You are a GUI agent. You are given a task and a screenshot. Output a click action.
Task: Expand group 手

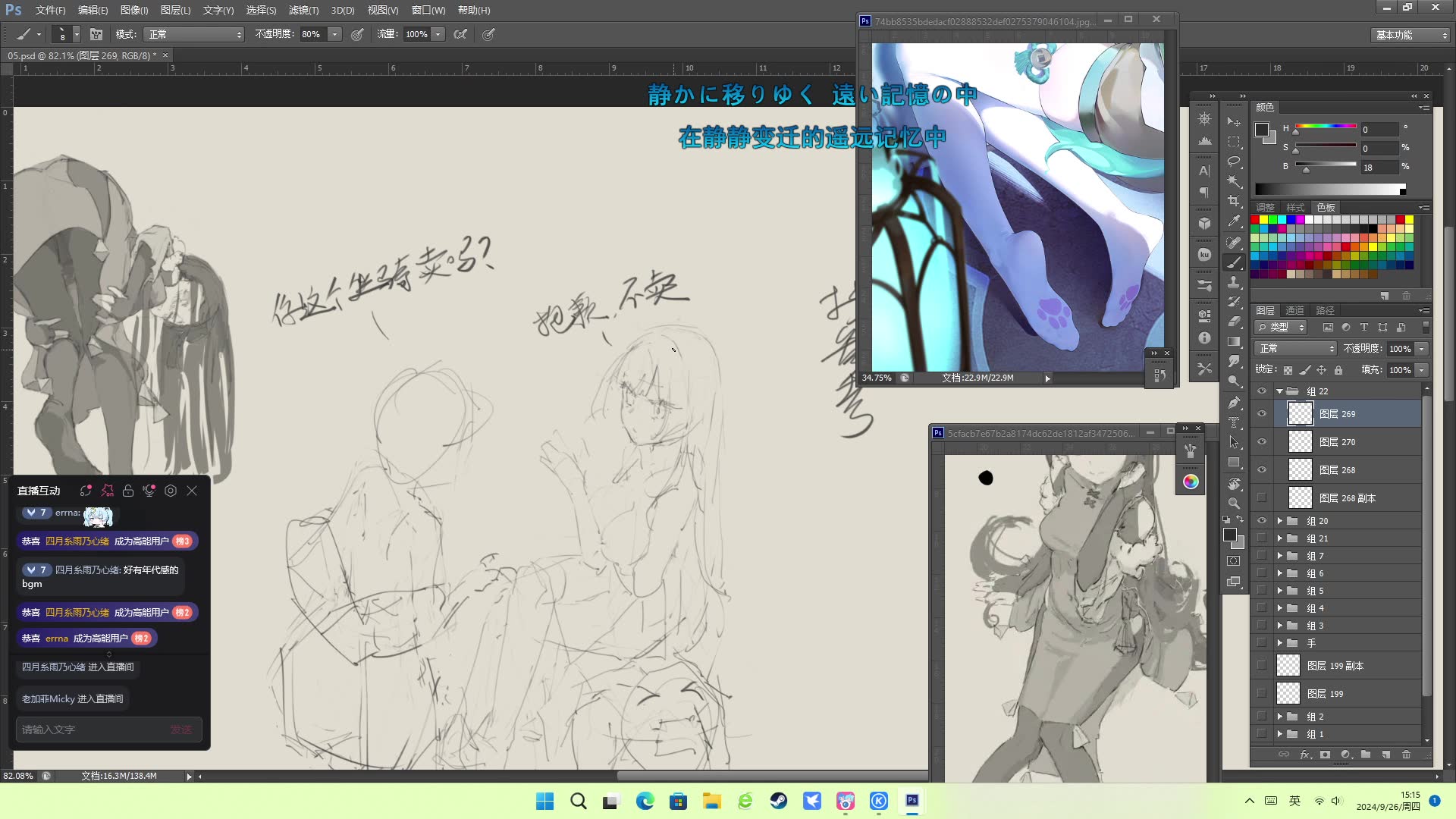[1280, 643]
